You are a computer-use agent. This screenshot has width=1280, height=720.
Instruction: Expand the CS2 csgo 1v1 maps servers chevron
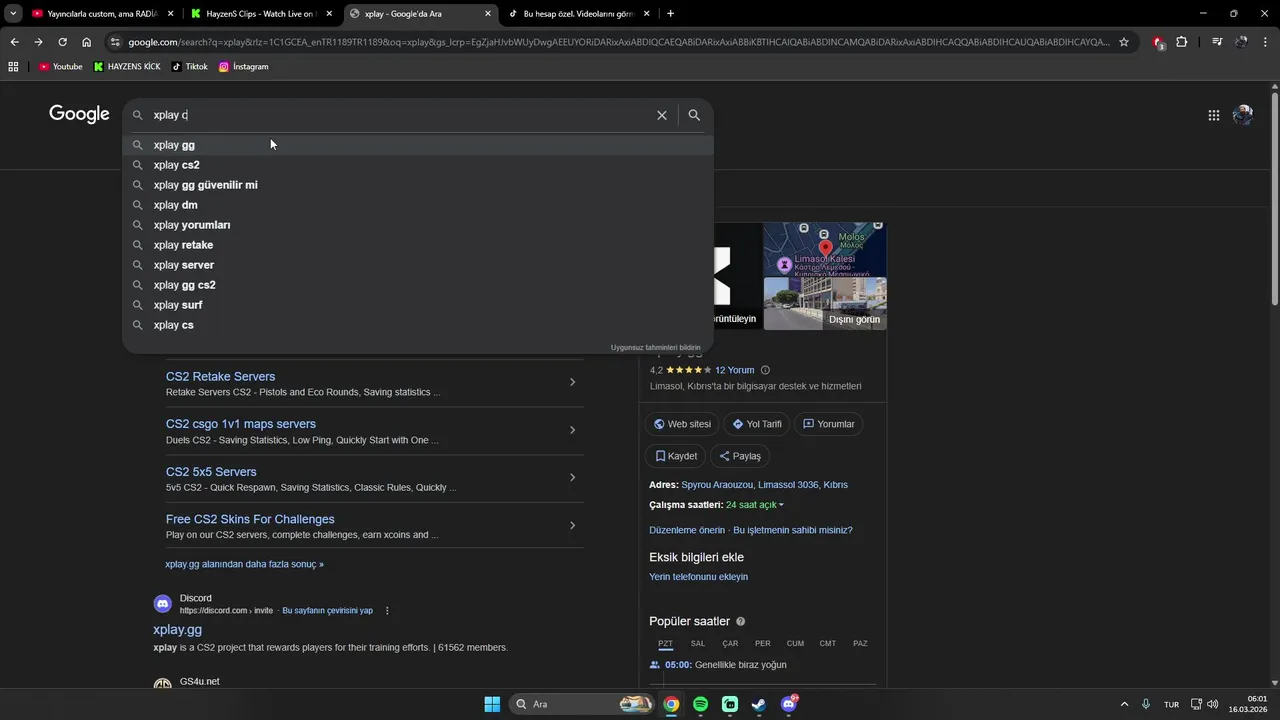(x=572, y=430)
